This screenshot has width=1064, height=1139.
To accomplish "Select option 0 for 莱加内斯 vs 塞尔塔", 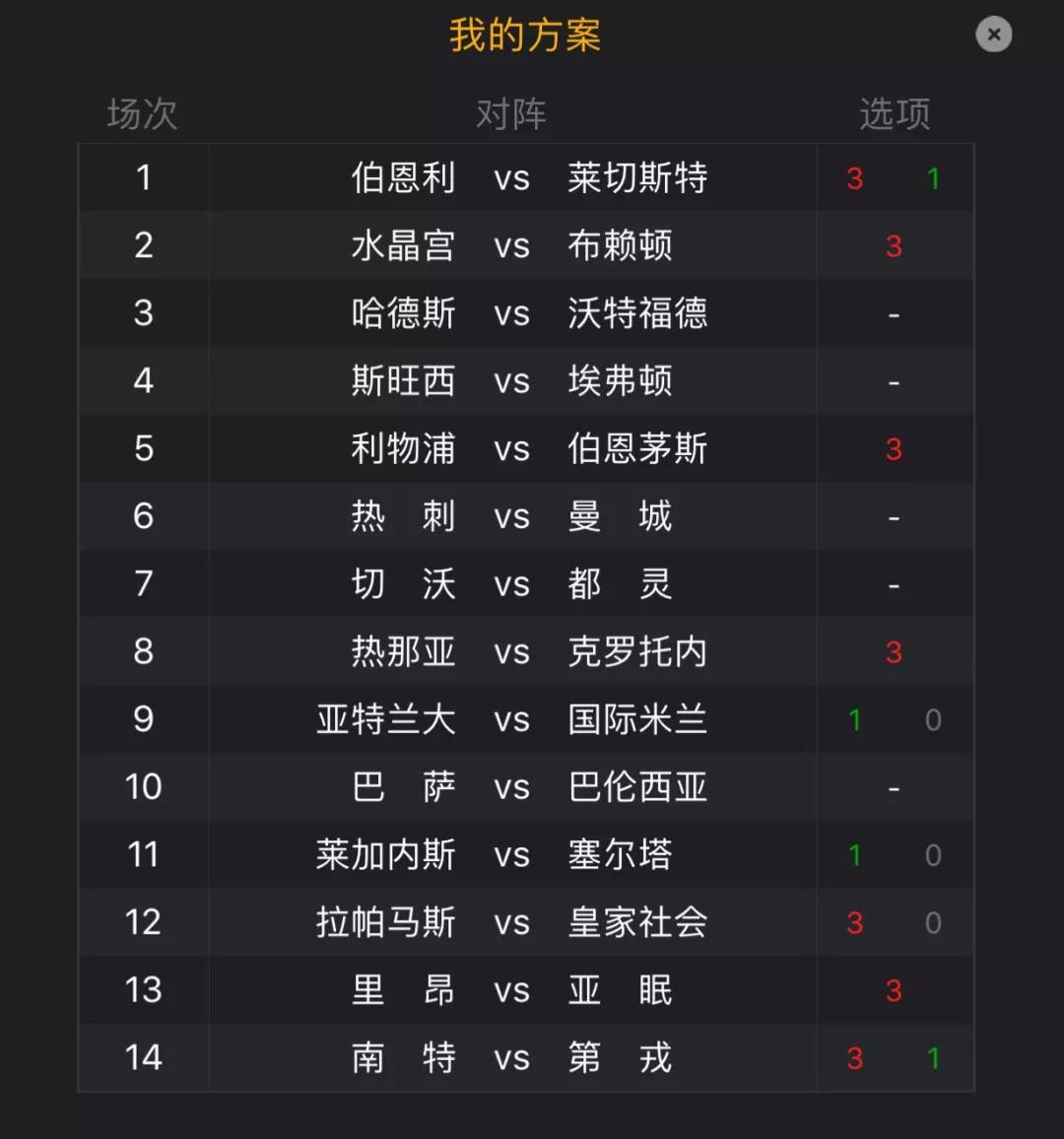I will tap(933, 855).
